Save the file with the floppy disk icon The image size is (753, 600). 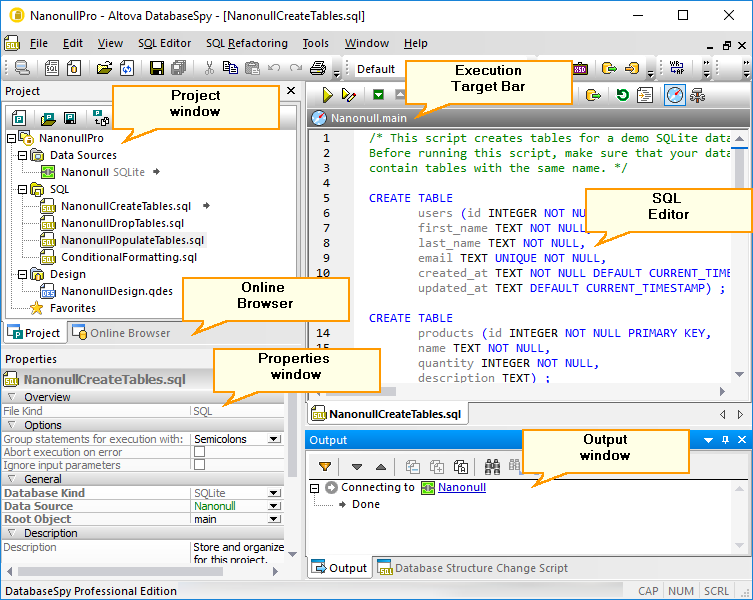pos(157,68)
